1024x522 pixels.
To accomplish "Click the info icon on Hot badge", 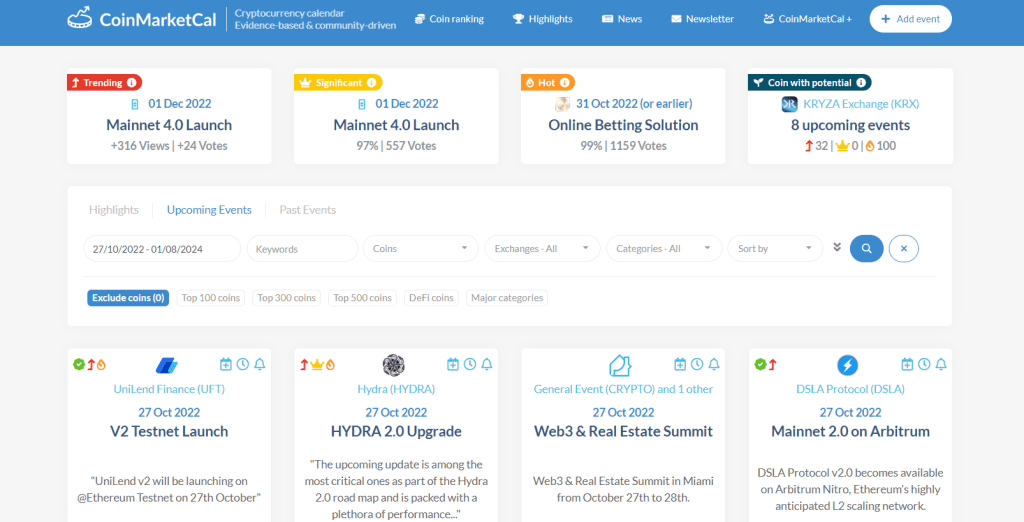I will tap(565, 82).
